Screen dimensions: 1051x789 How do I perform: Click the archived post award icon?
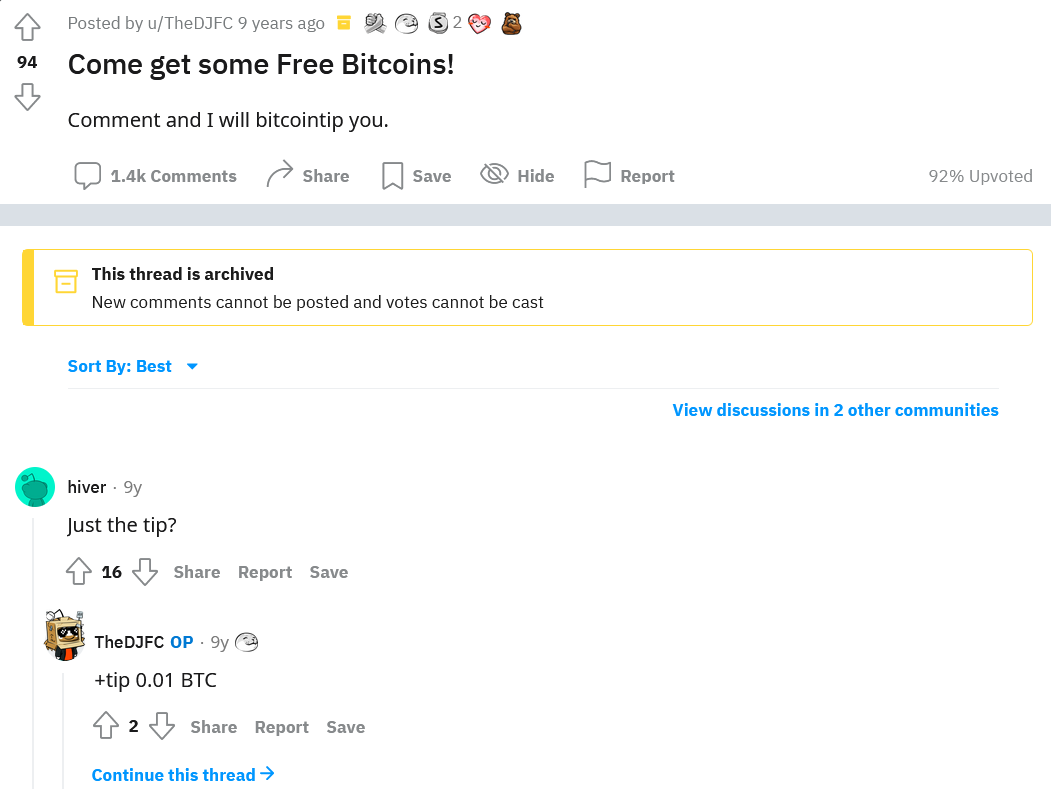coord(343,22)
